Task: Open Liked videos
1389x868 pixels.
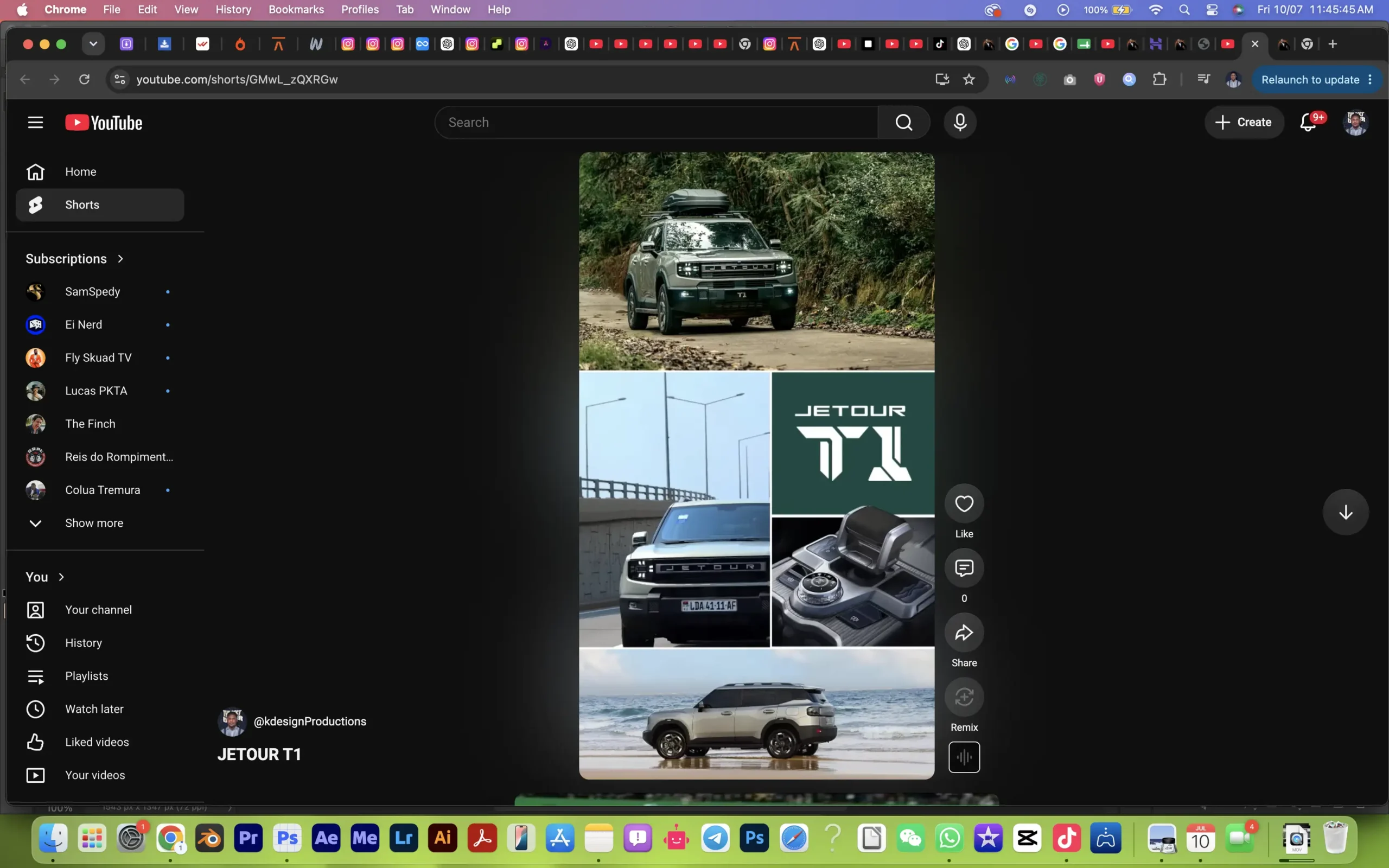Action: (x=100, y=742)
